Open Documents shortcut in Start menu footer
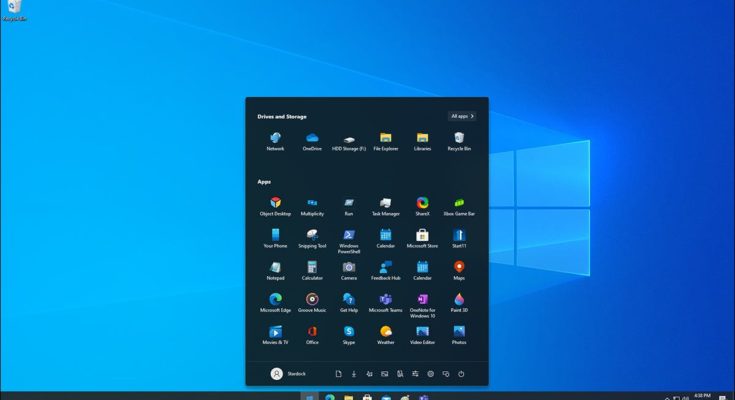Viewport: 735px width, 400px height. pyautogui.click(x=338, y=373)
